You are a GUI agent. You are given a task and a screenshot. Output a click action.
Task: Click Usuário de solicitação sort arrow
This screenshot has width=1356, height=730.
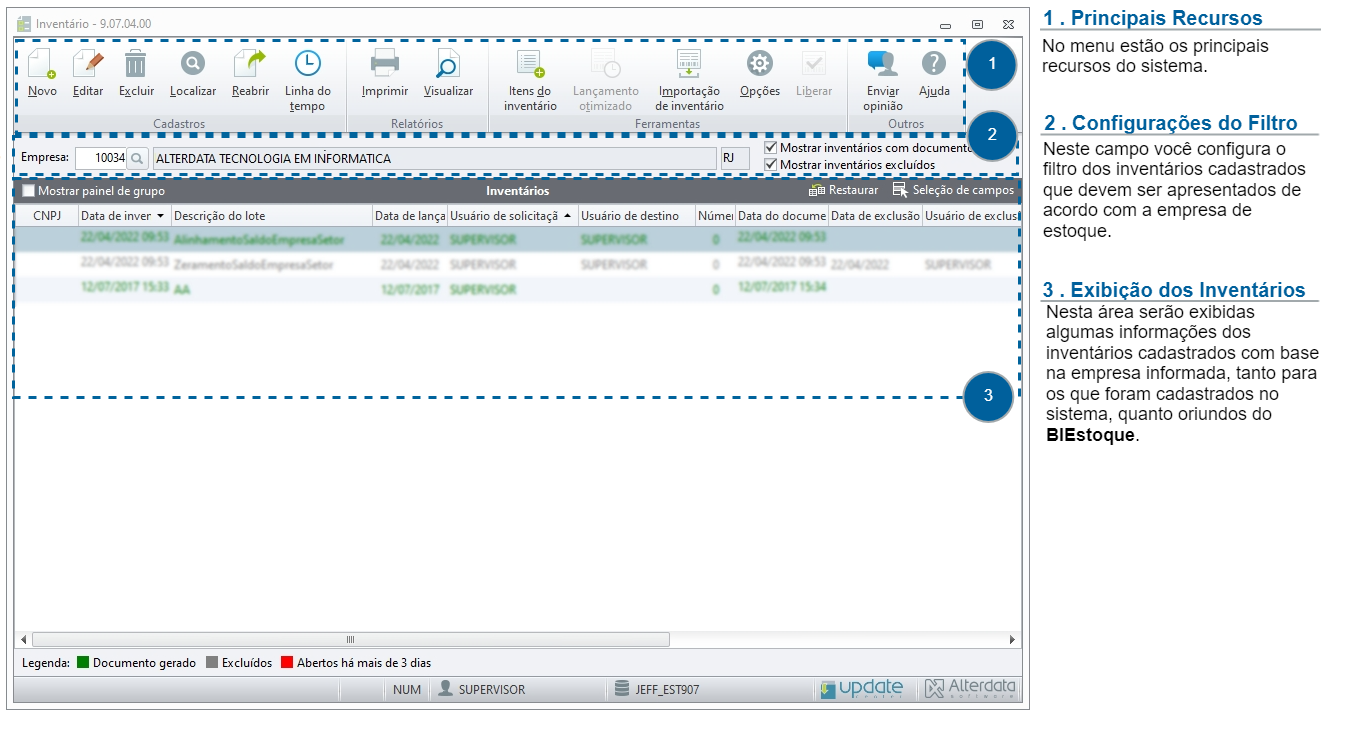(x=568, y=216)
